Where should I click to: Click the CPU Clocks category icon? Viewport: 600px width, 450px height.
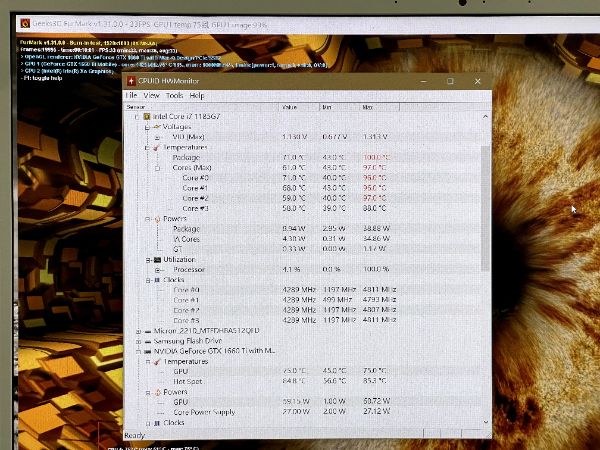(x=157, y=280)
